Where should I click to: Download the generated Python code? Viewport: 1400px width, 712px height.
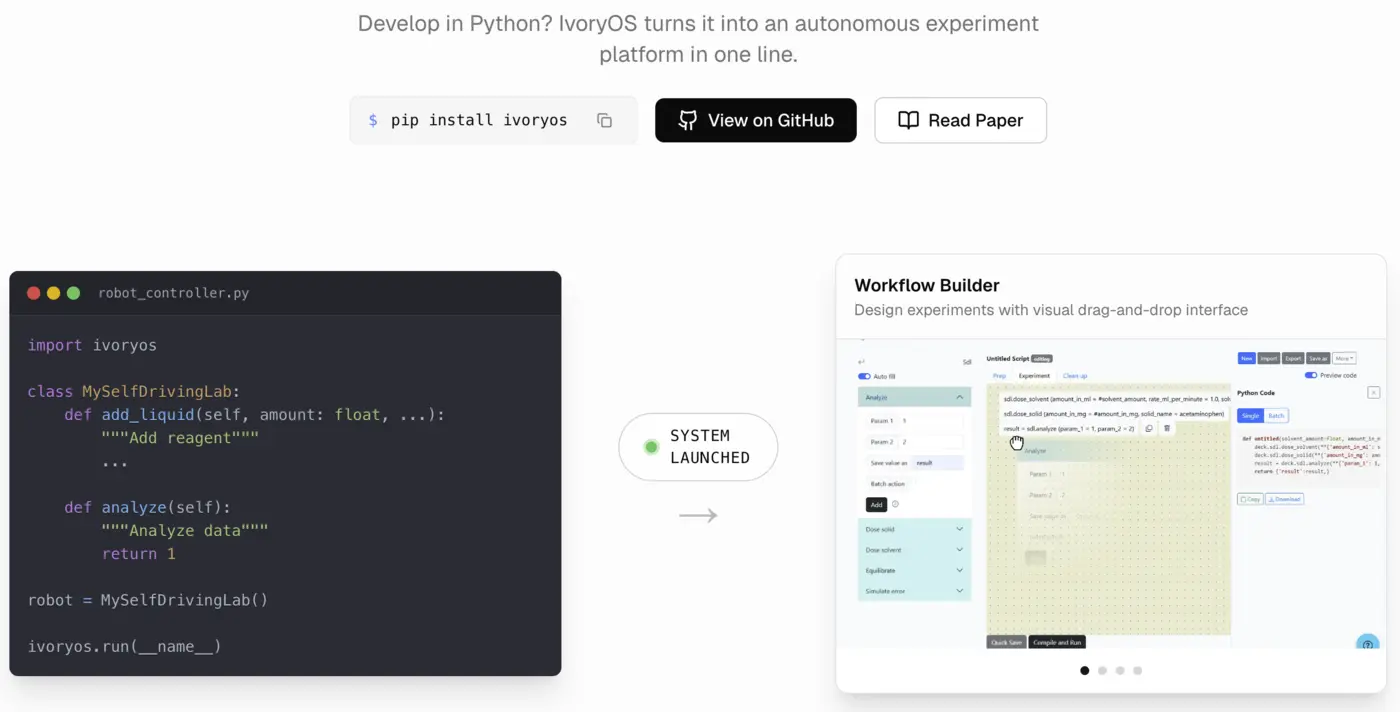click(1284, 499)
